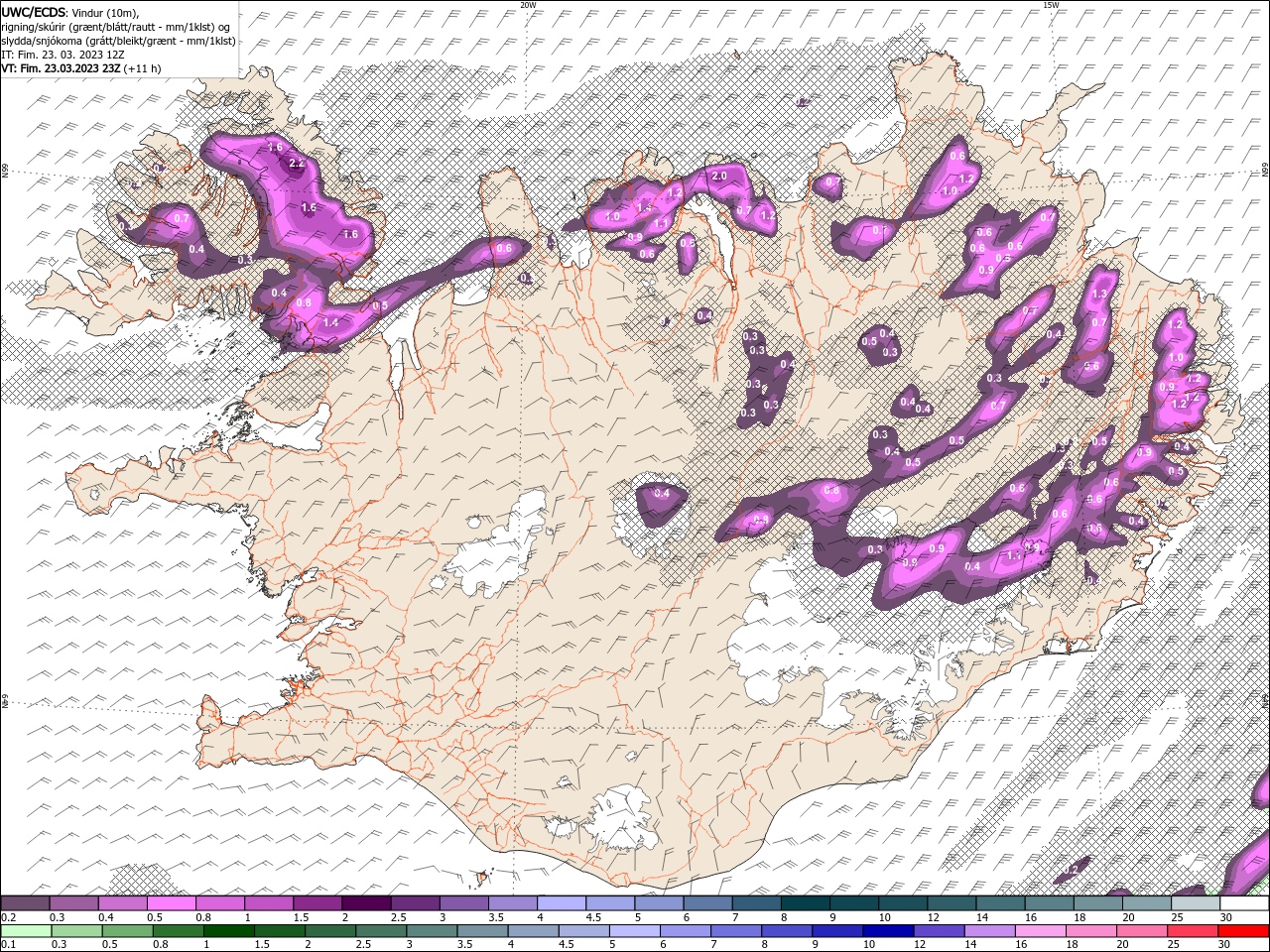1270x952 pixels.
Task: Pick teal snow swatch between 9 and 10
Action: coord(853,903)
